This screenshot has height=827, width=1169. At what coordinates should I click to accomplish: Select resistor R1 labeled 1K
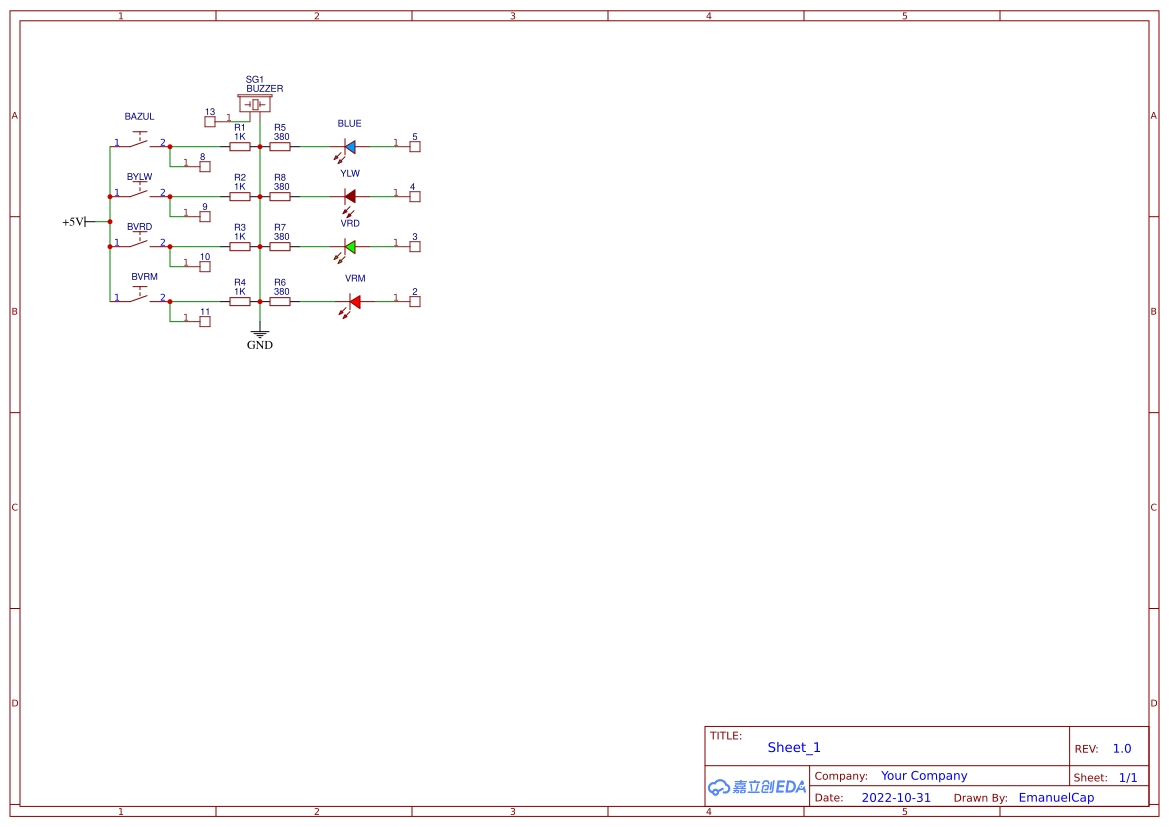[240, 145]
